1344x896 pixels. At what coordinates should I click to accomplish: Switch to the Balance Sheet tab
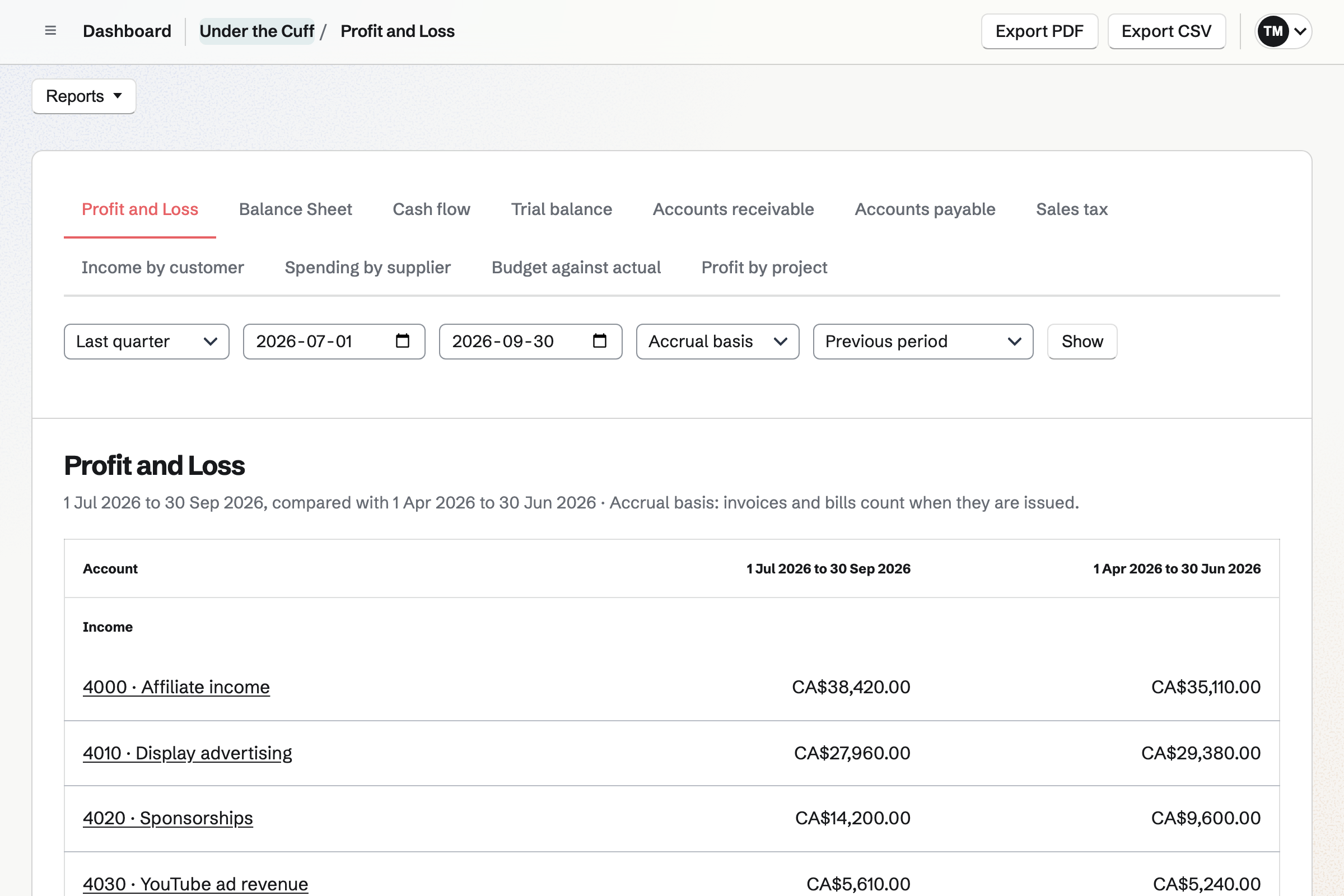[296, 209]
